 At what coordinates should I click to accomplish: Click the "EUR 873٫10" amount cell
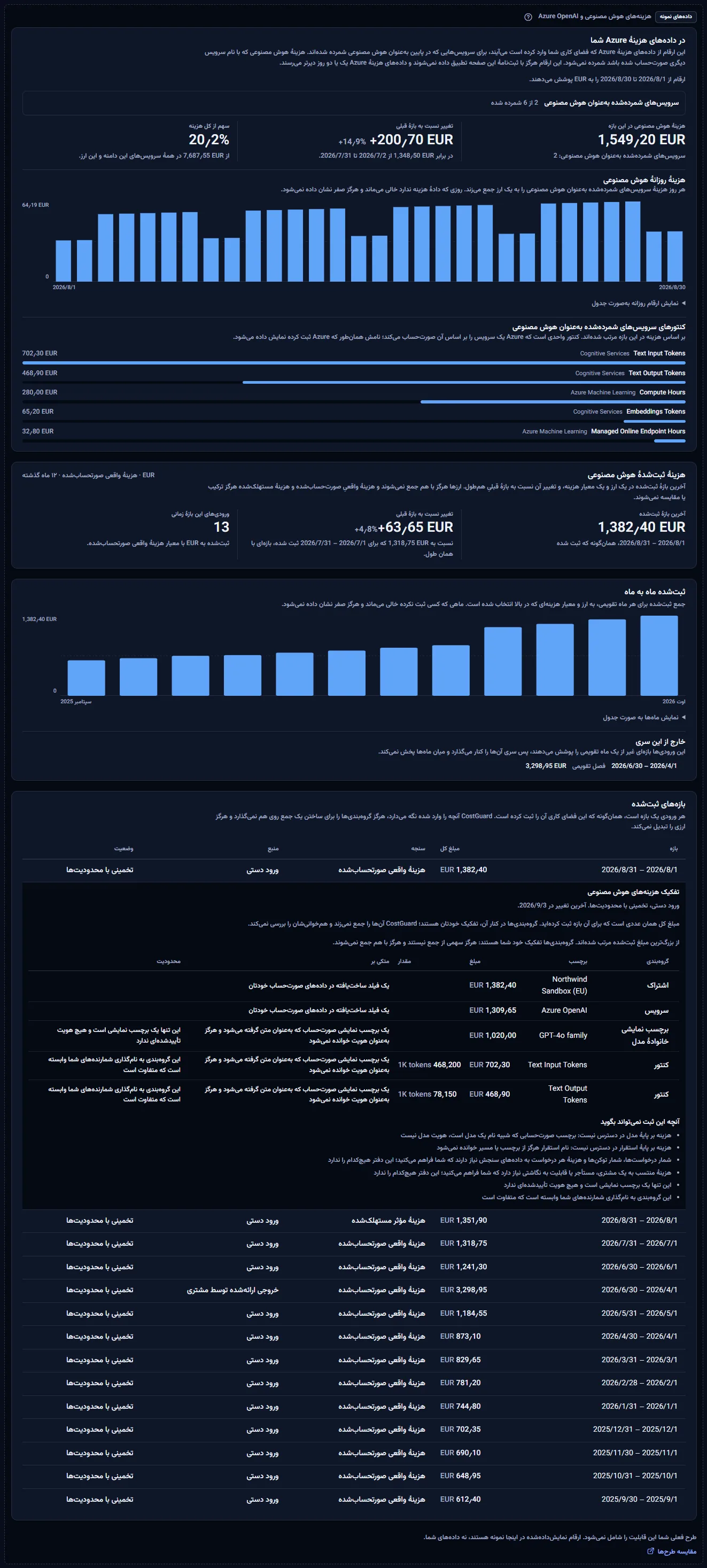461,1337
